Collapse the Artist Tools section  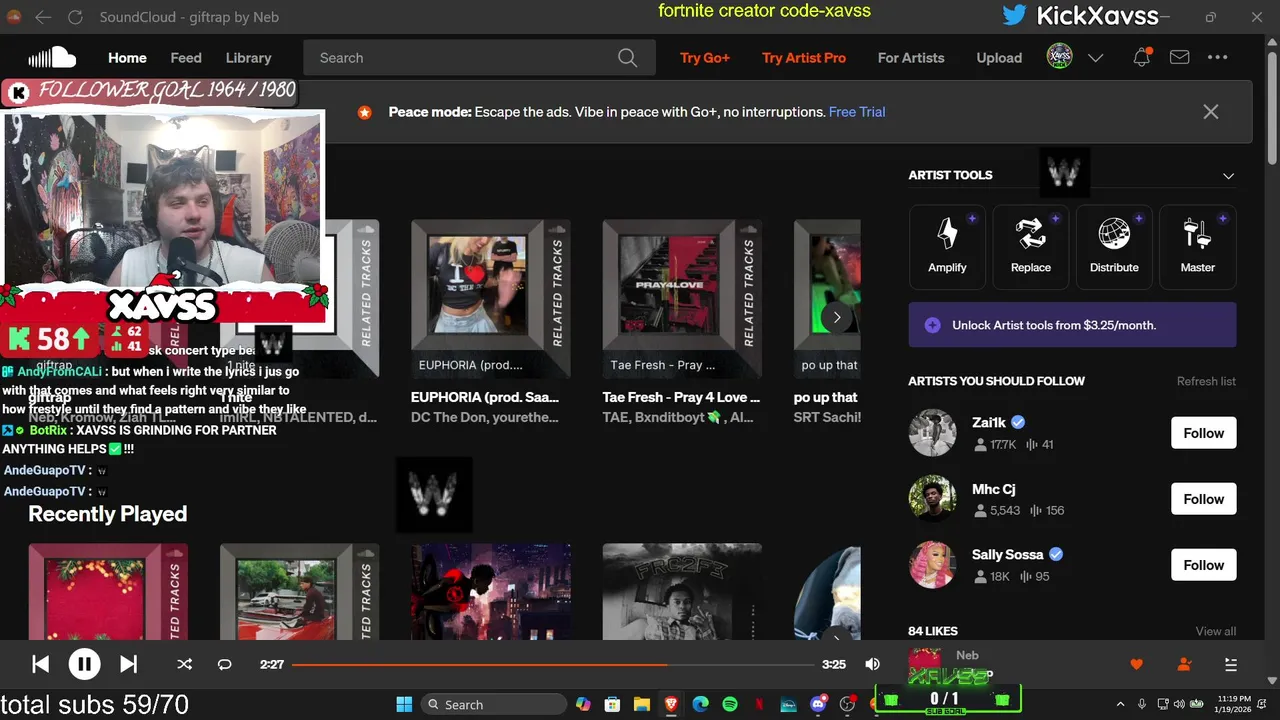click(x=1228, y=175)
